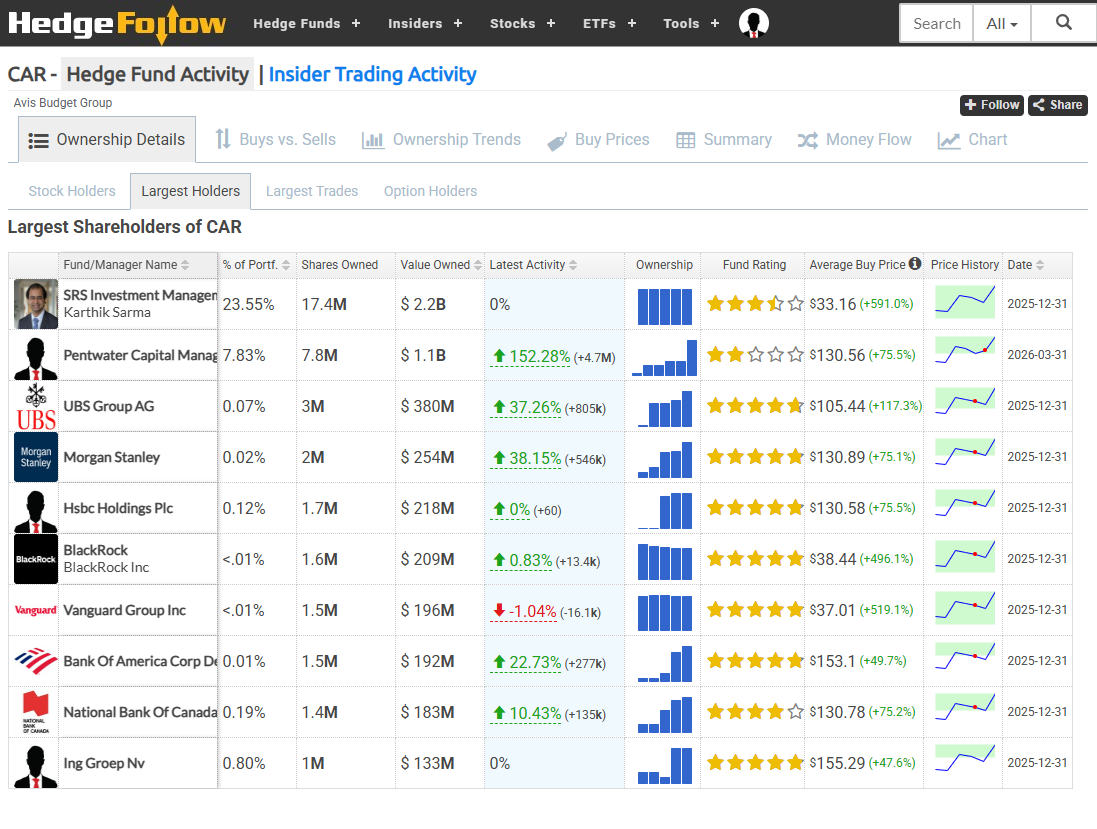Select the Ownership Details tab
The width and height of the screenshot is (1097, 829).
(107, 139)
